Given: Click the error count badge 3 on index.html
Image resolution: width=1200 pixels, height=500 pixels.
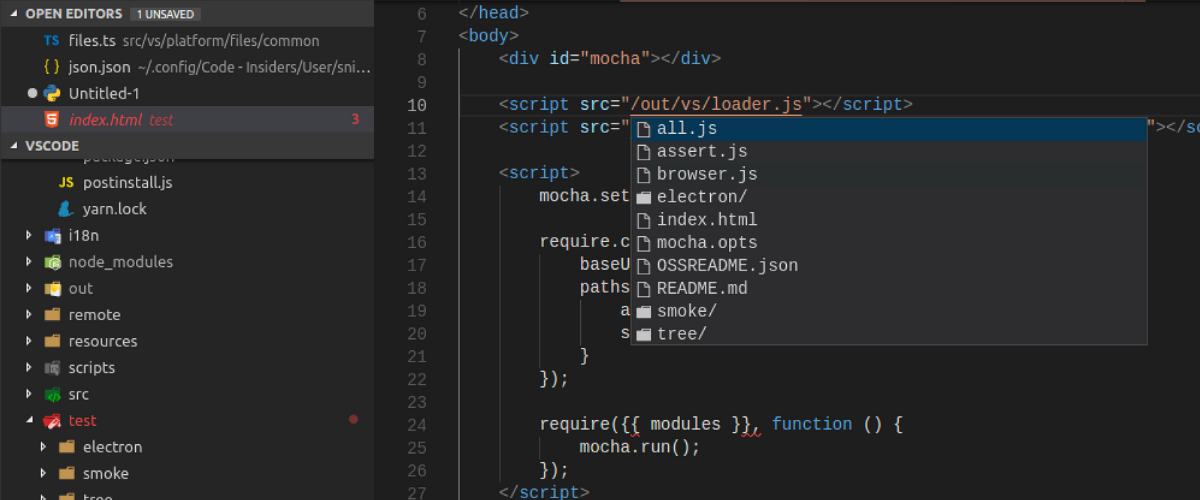Looking at the screenshot, I should [x=355, y=119].
